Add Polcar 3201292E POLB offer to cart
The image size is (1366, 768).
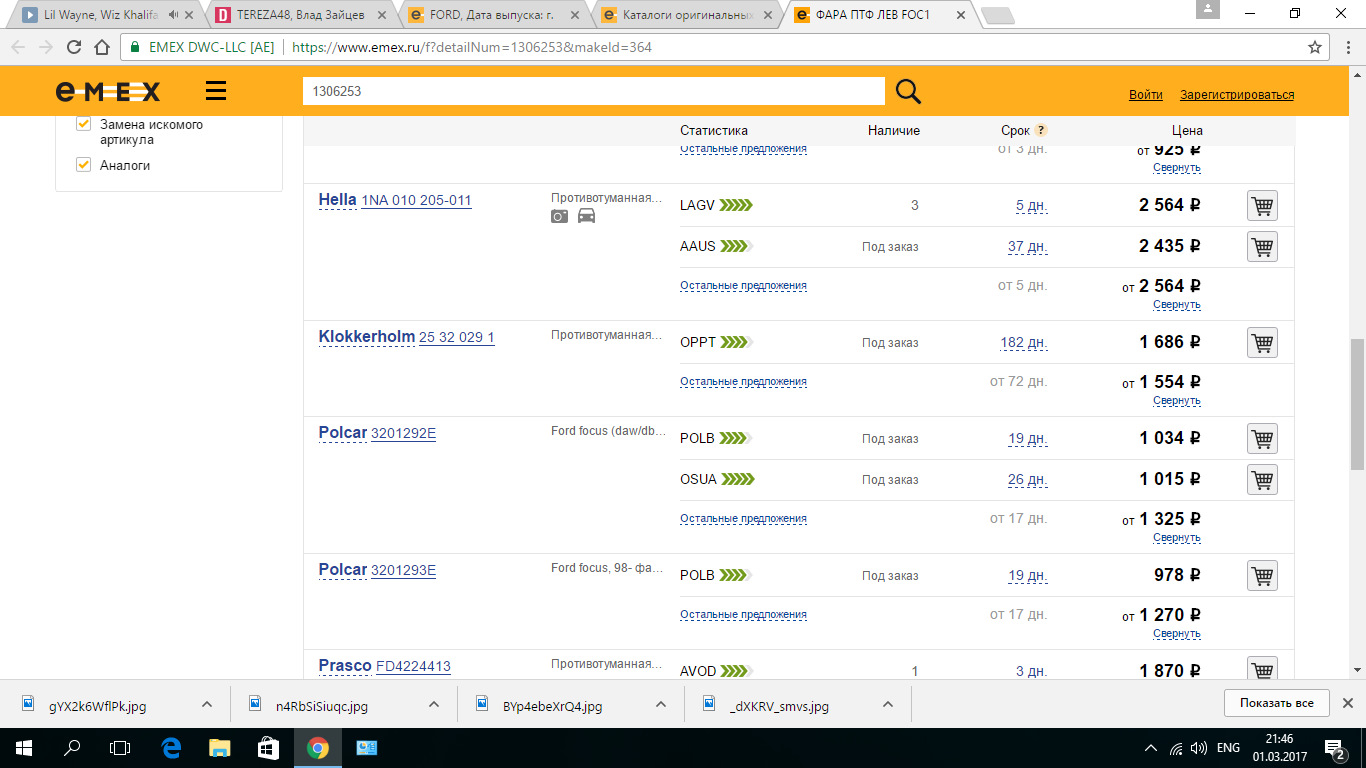pos(1262,439)
